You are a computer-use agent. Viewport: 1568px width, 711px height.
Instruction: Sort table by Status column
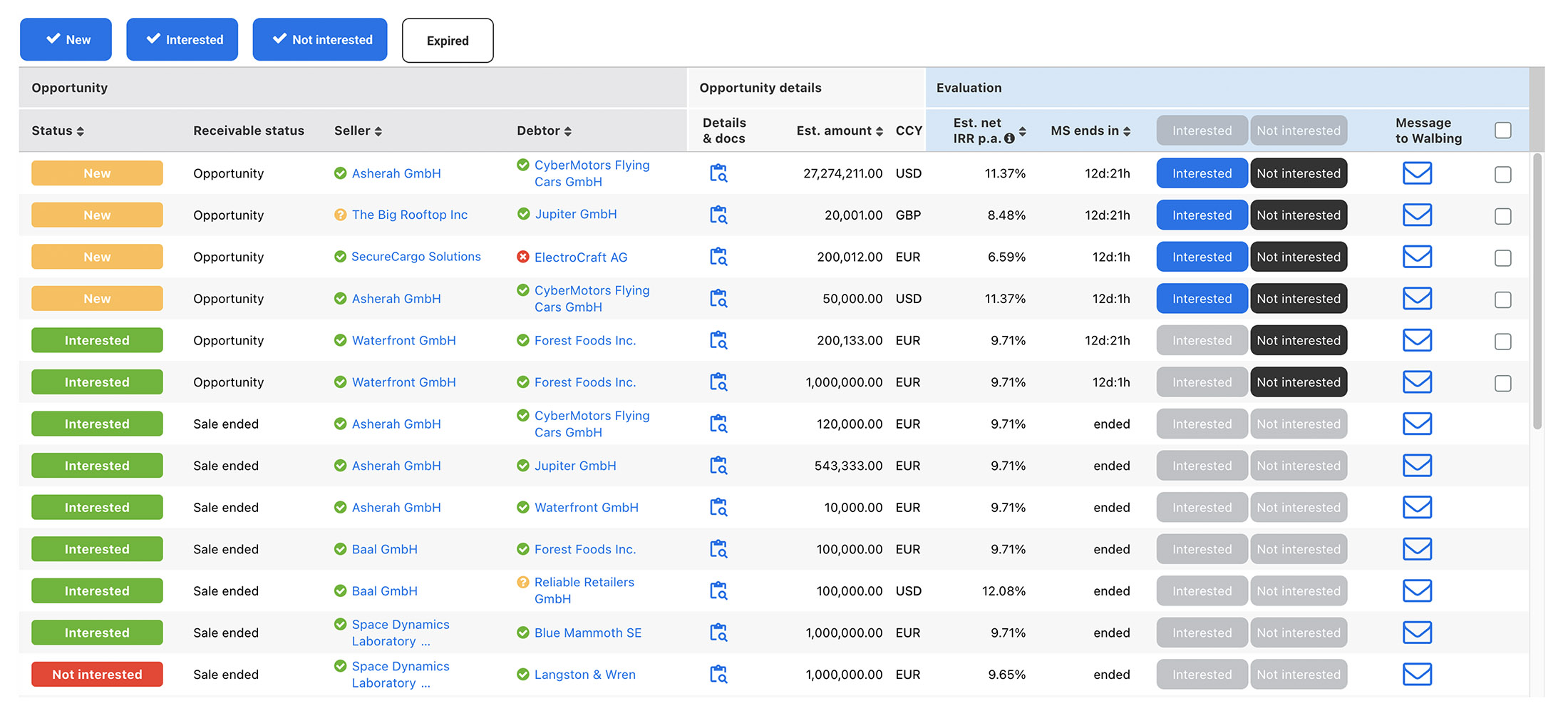coord(58,131)
